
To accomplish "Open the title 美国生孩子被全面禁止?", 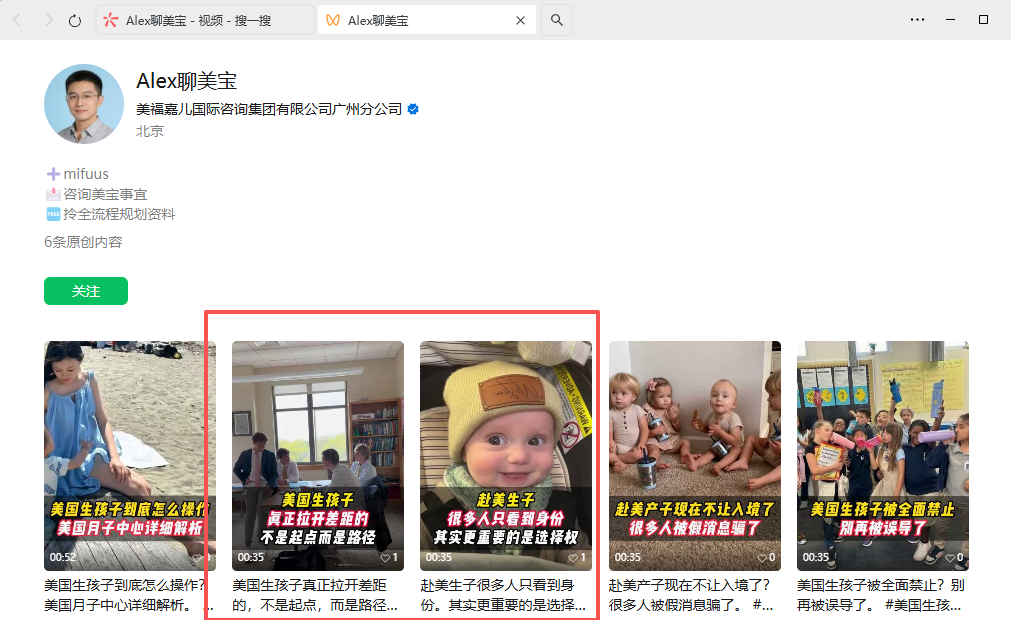I will click(x=881, y=595).
